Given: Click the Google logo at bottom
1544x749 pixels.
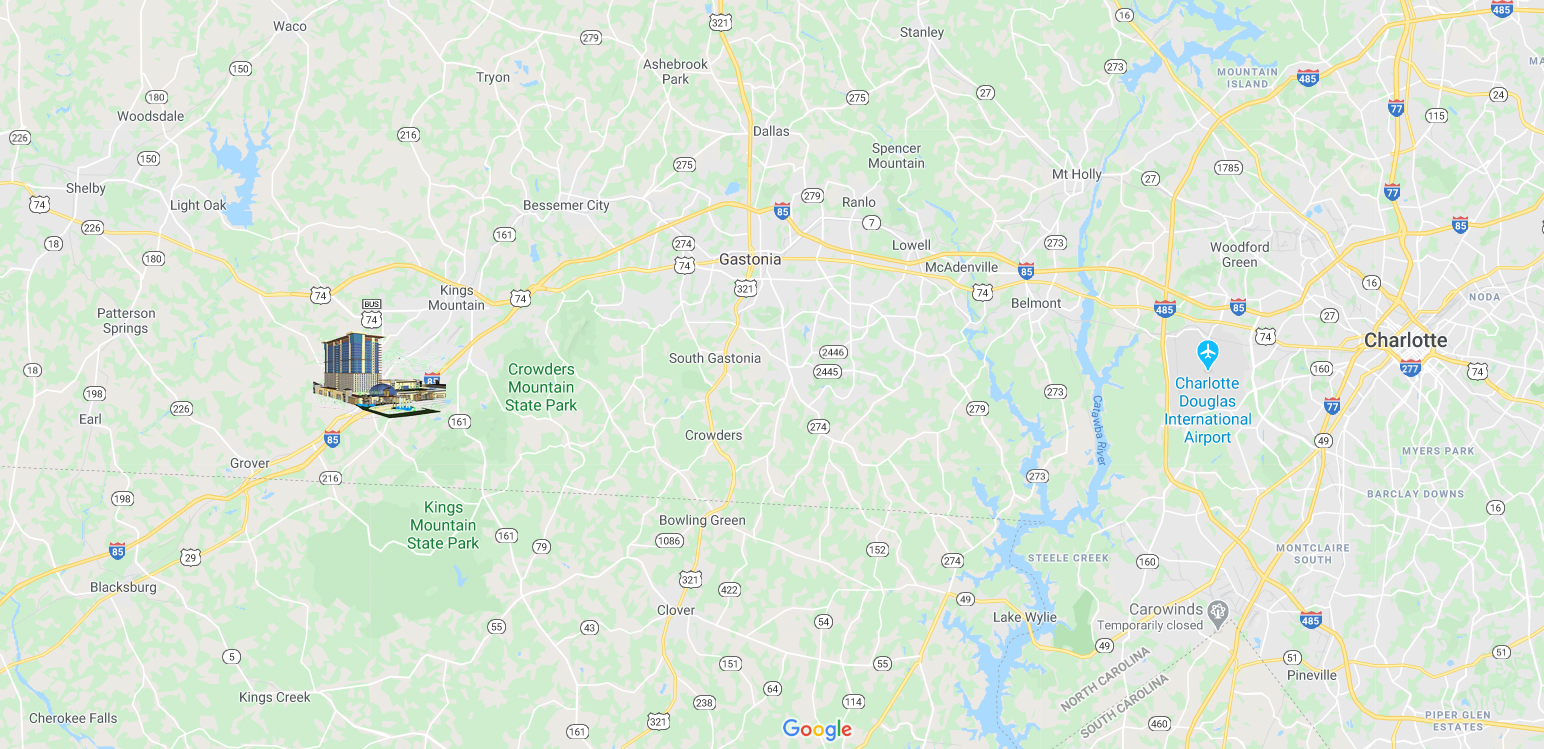Looking at the screenshot, I should [x=817, y=730].
